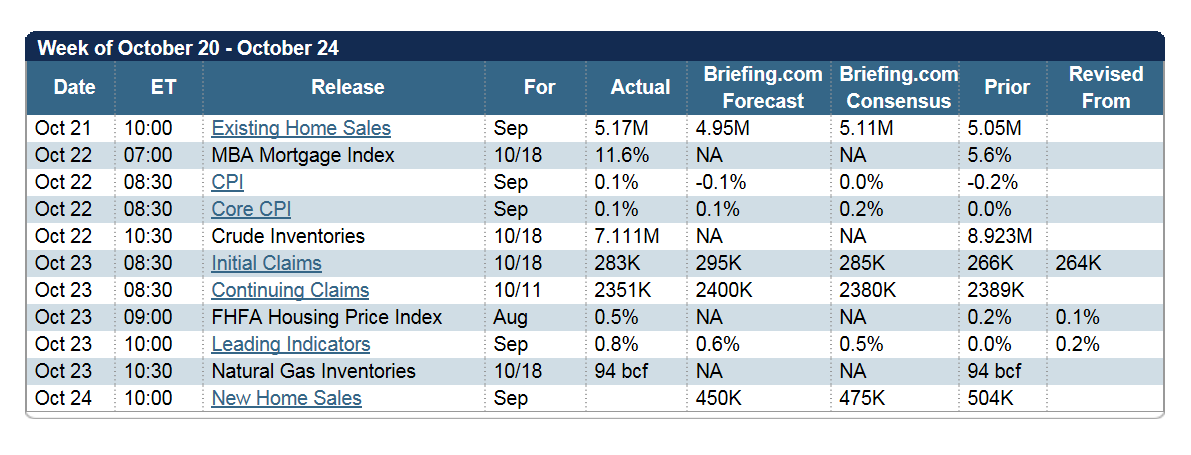Click the Natural Gas Inventories label

tap(314, 371)
